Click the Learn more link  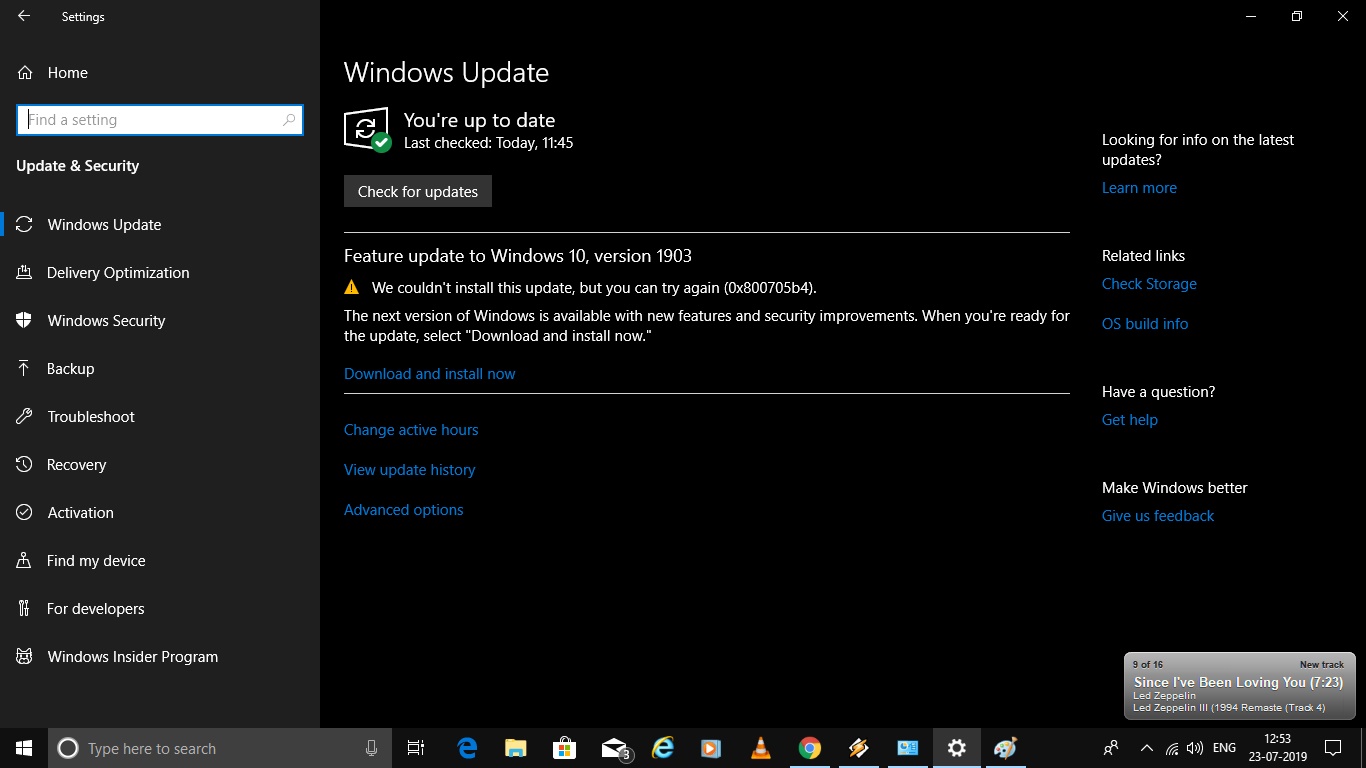pos(1139,188)
